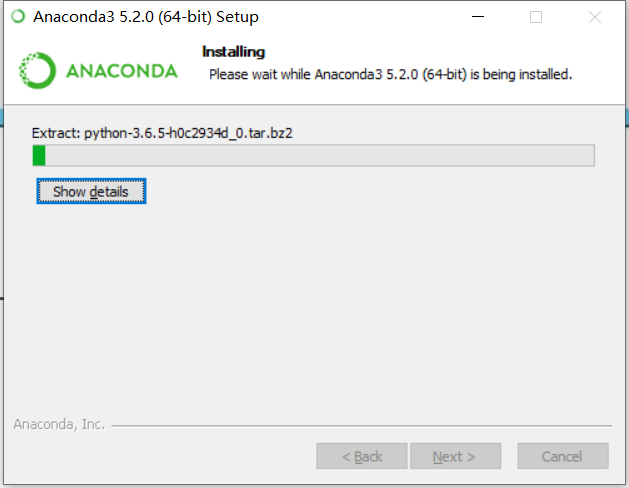Viewport: 629px width, 488px height.
Task: Click the 'Anaconda3 5.2.0 (64-bit) Setup' title text
Action: pyautogui.click(x=146, y=17)
